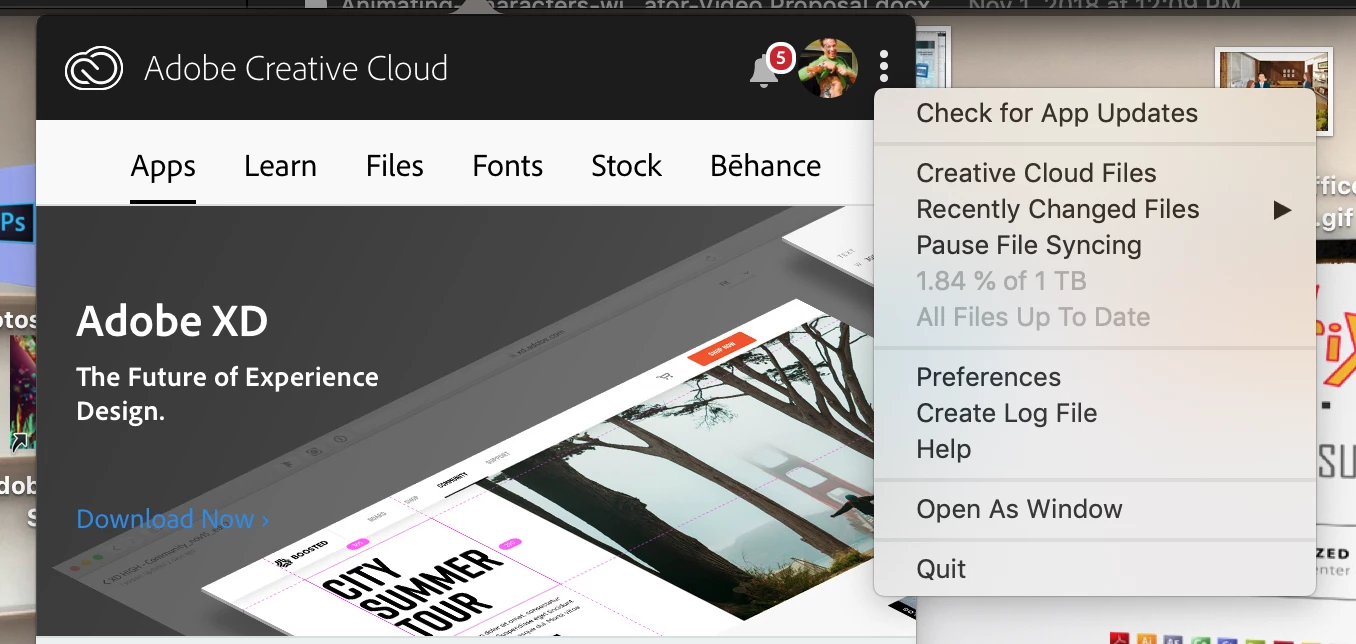1356x644 pixels.
Task: Click the Download Now link
Action: (x=173, y=519)
